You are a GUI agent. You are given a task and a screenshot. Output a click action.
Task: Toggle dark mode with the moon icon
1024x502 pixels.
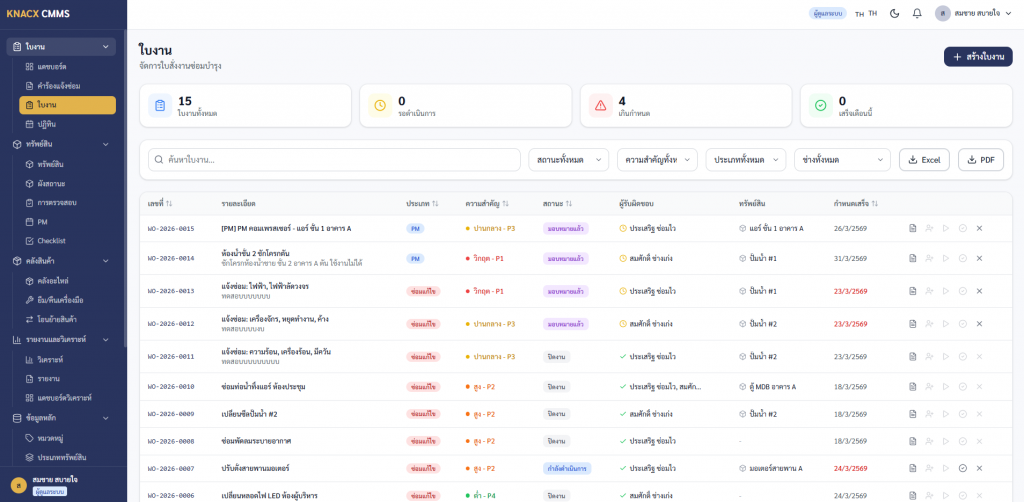[x=894, y=13]
